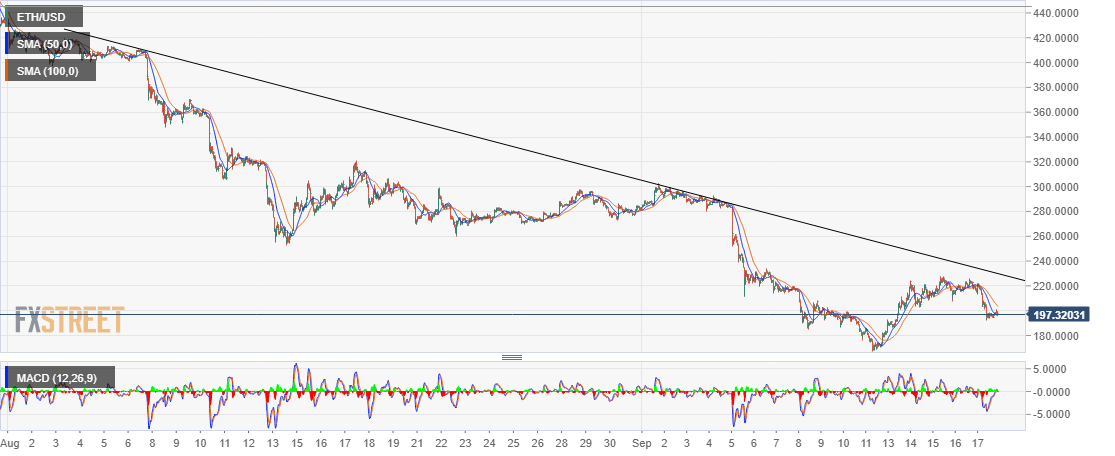The width and height of the screenshot is (1115, 456).
Task: Click the 180.0000 price axis label
Action: point(1060,336)
